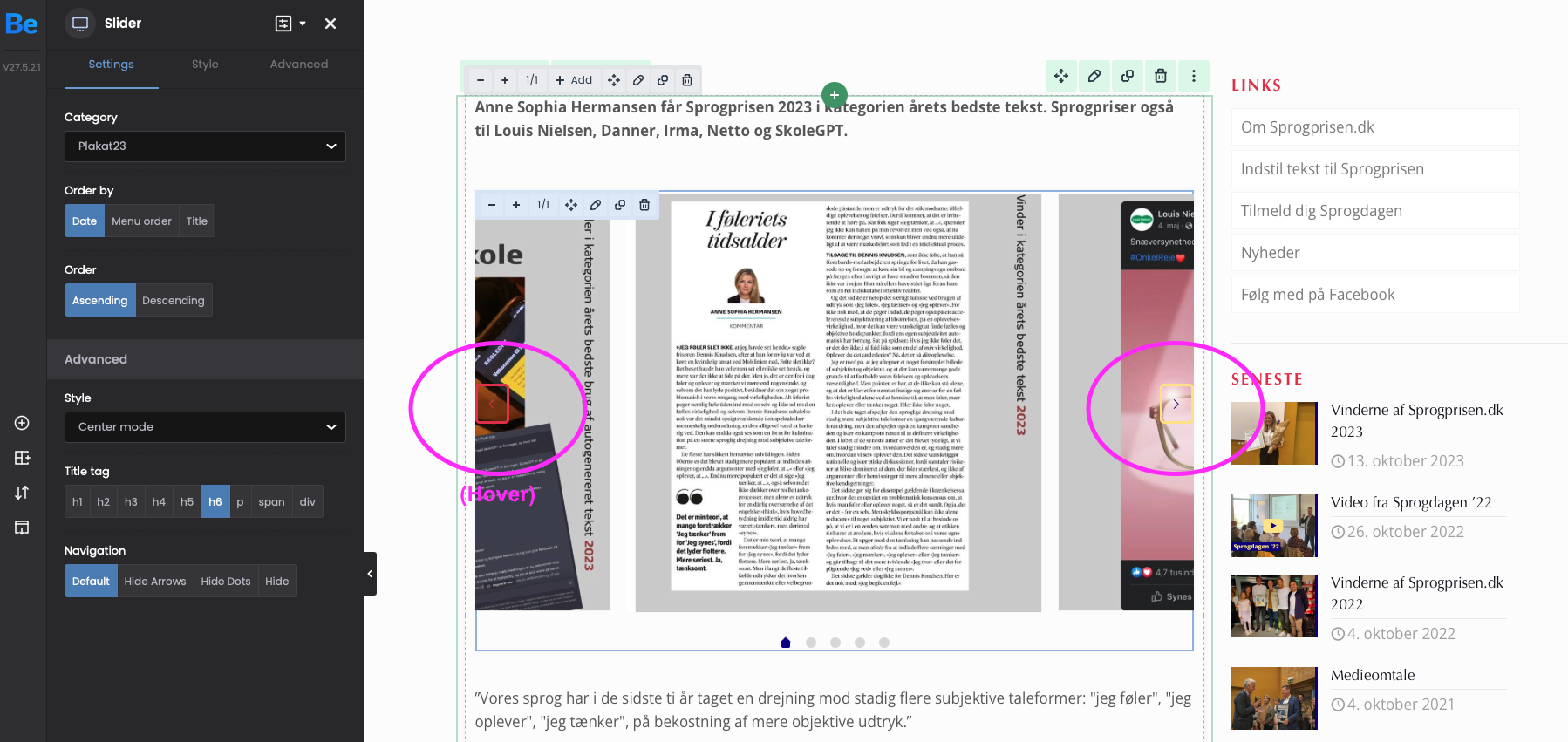Decrease section column width in top toolbar
The image size is (1568, 742).
[481, 80]
